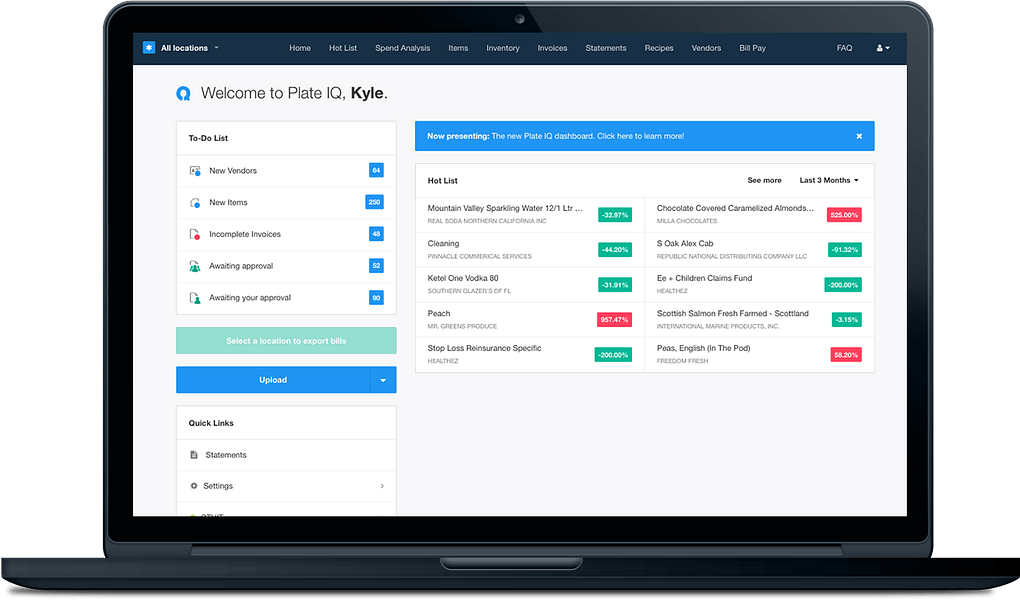The height and width of the screenshot is (600, 1020).
Task: Click the Settings gear icon in Quick Links
Action: [194, 486]
